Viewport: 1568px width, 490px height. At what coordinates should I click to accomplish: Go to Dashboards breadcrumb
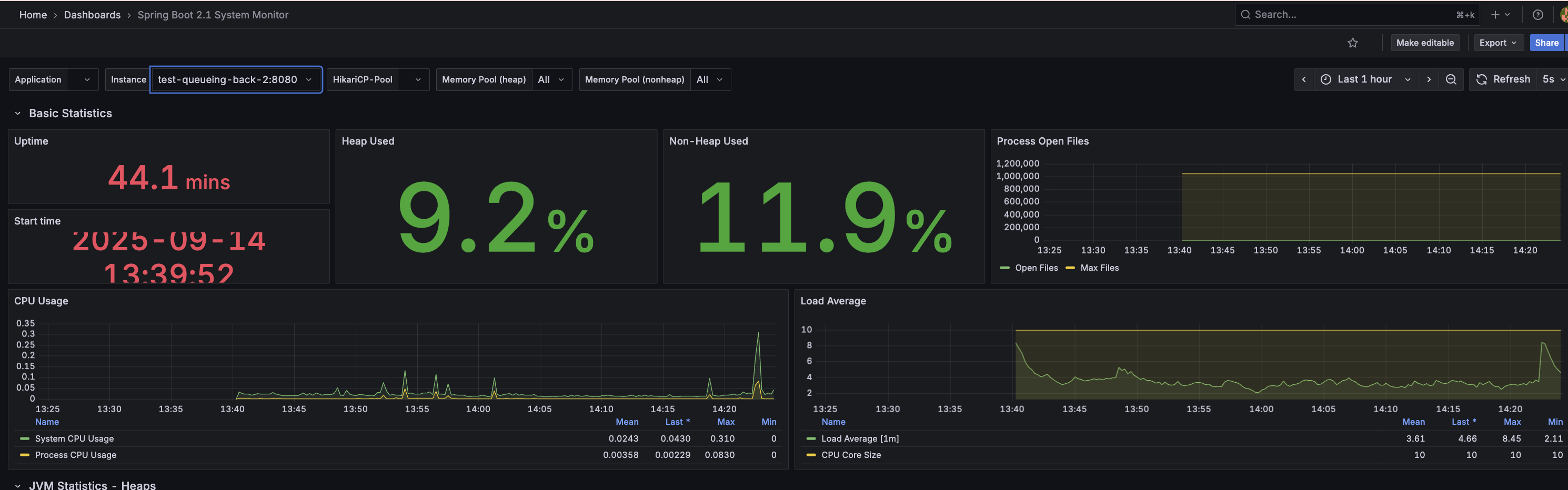tap(92, 15)
